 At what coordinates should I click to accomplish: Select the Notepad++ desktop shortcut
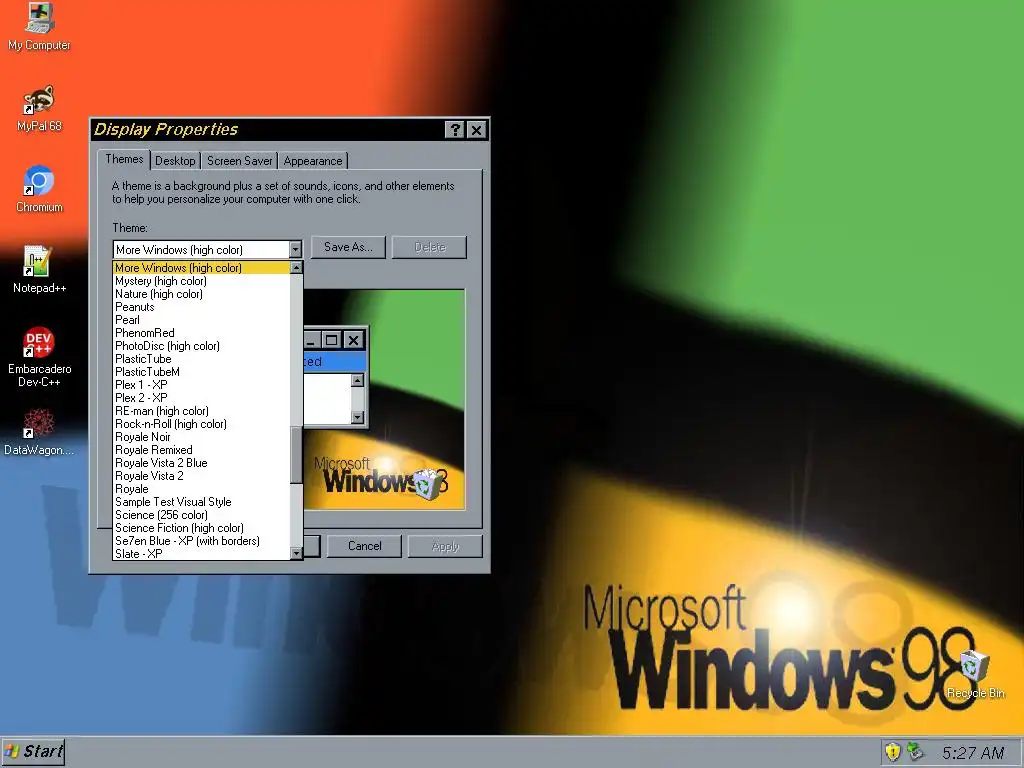(39, 270)
